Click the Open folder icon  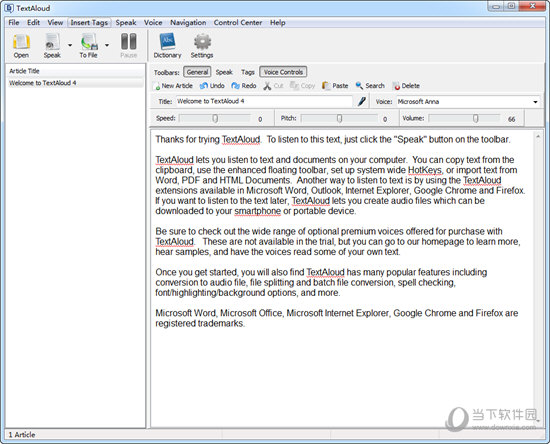[x=21, y=42]
